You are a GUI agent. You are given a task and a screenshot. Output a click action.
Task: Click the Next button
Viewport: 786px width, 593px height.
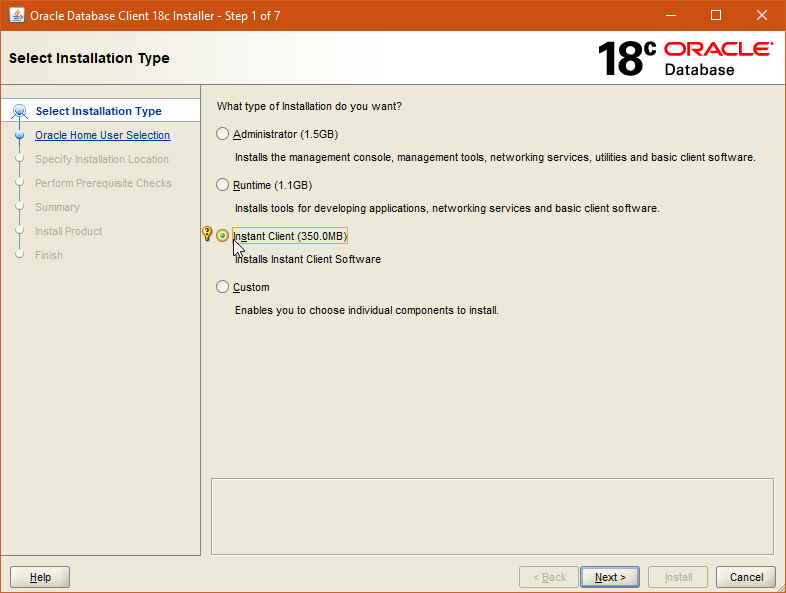610,577
